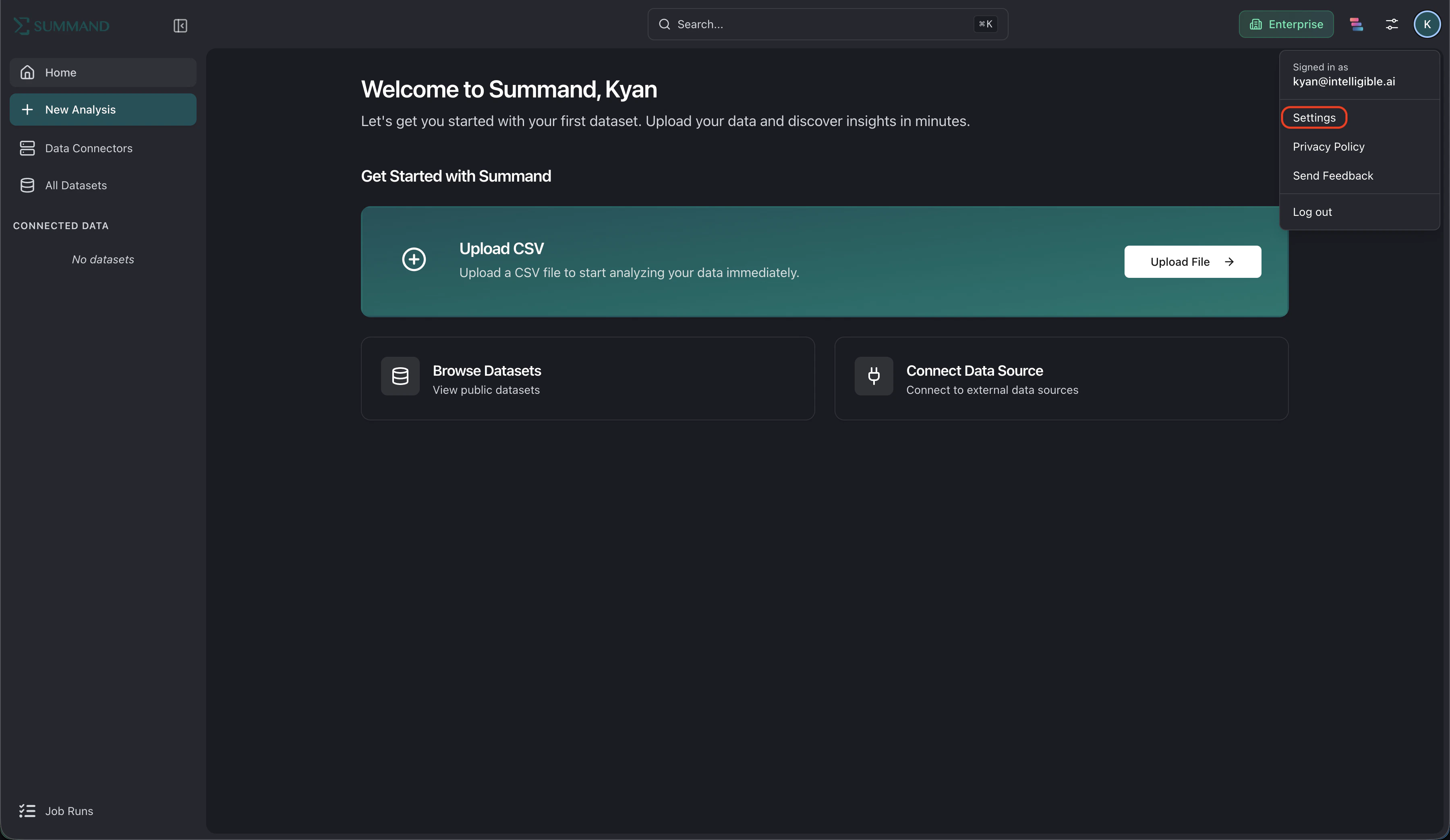Image resolution: width=1450 pixels, height=840 pixels.
Task: Open the Home page in sidebar
Action: coord(103,72)
